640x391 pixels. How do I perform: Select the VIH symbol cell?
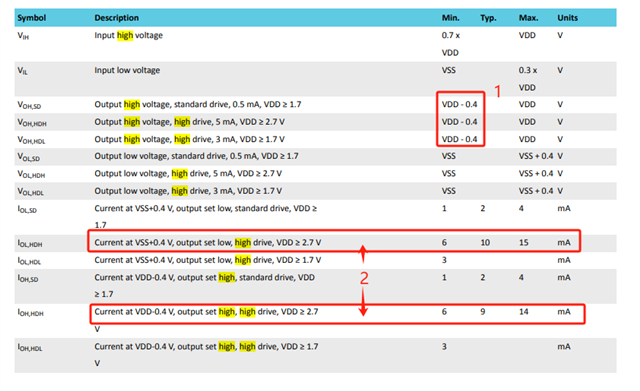(x=23, y=36)
